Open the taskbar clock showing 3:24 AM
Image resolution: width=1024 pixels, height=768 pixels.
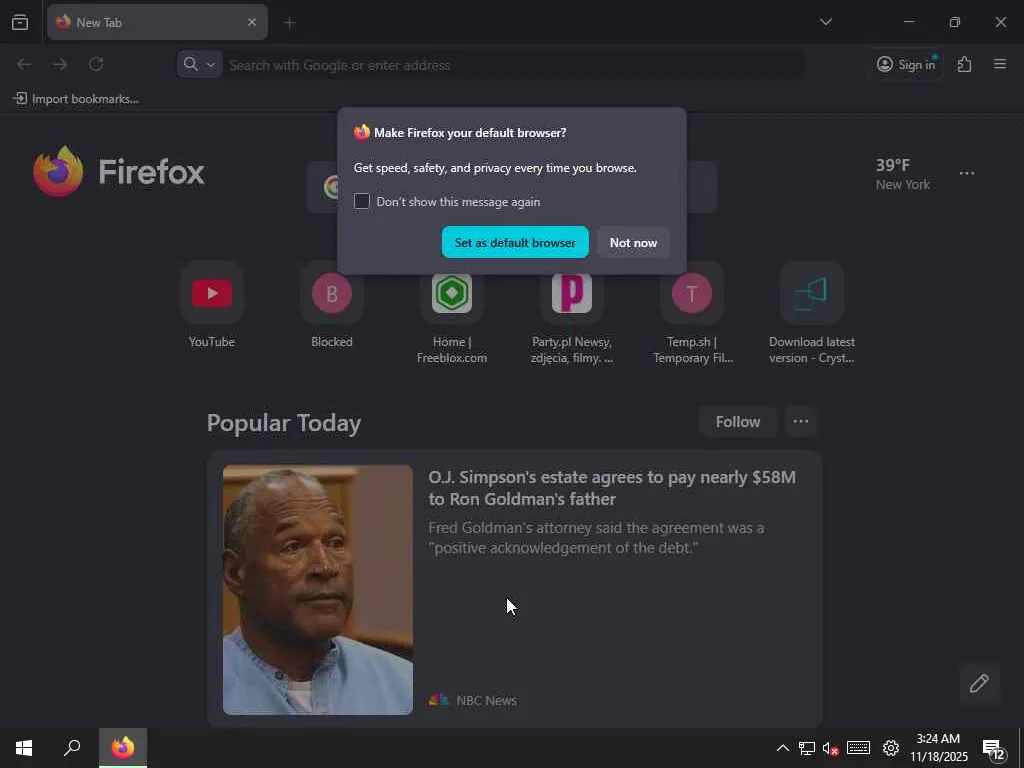[x=938, y=748]
